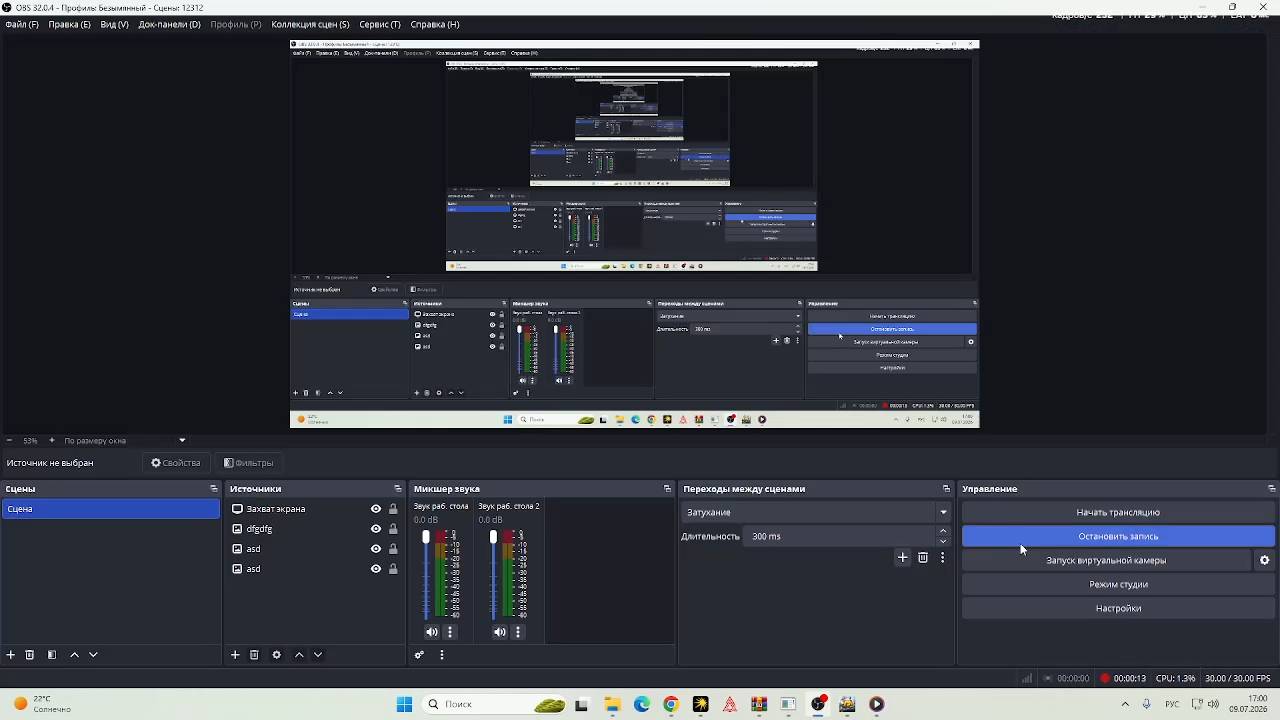Increase the transition duration with the up stepper

943,531
